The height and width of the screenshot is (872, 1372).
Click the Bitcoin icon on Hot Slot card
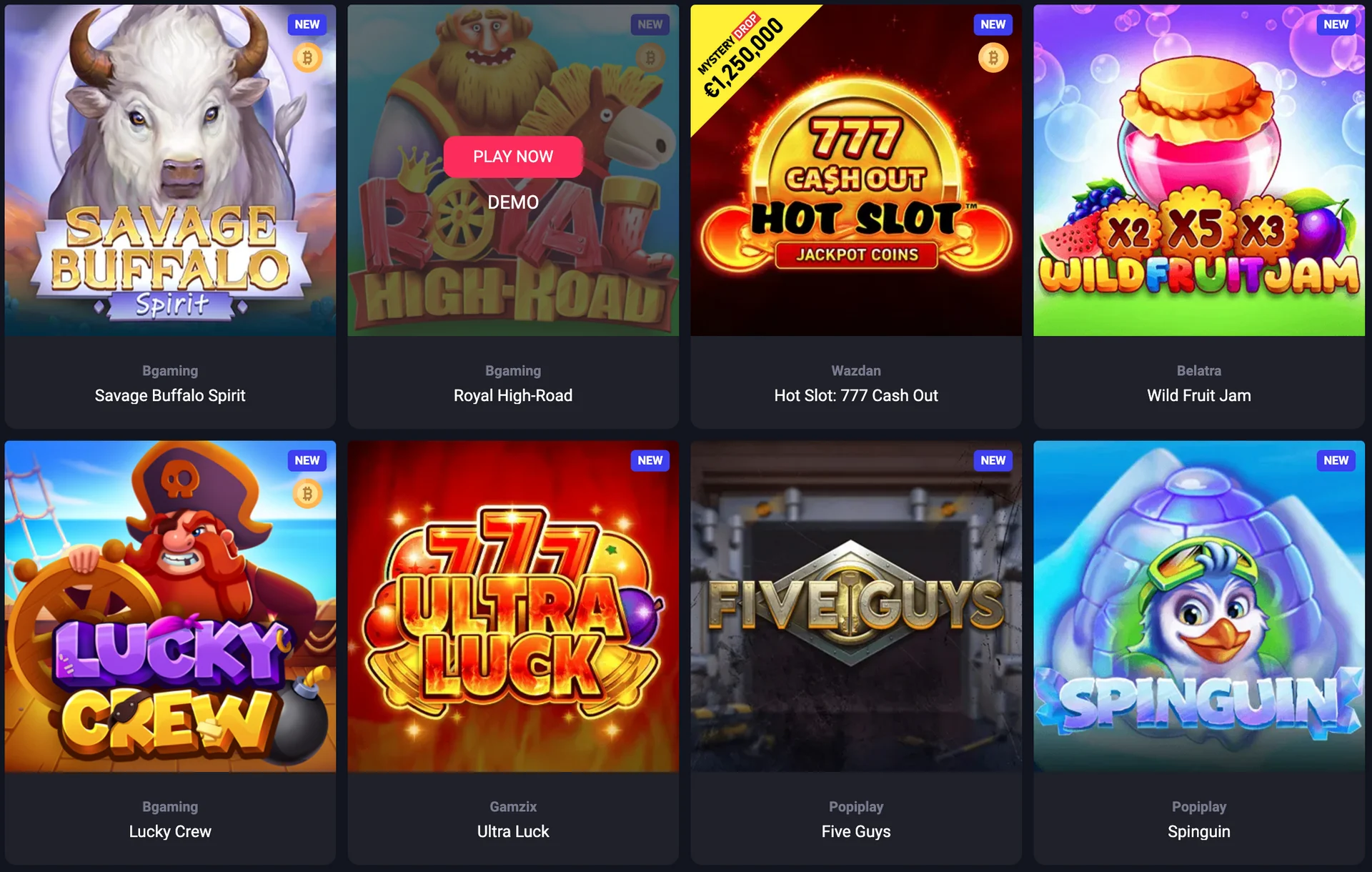click(993, 58)
